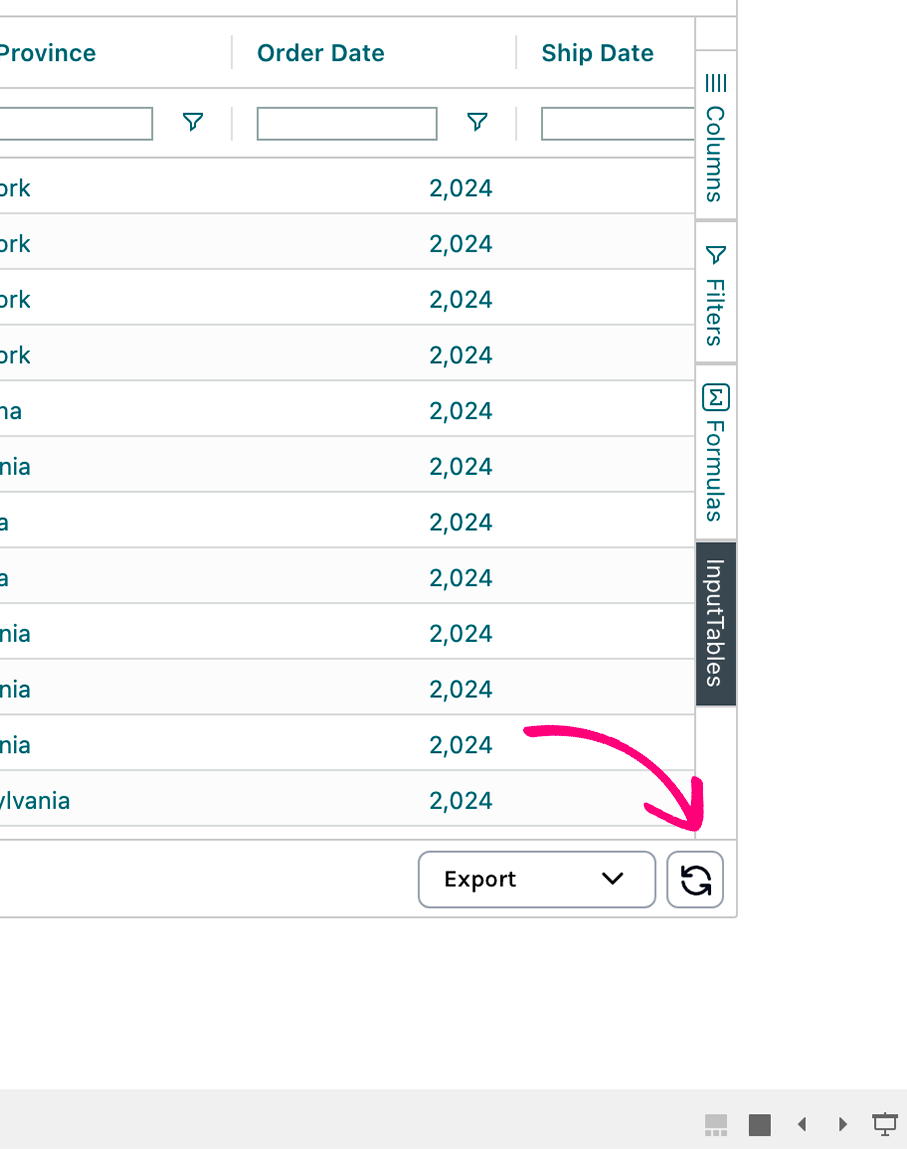Select the Pennsylvania row's 2,024 cell
Screen dimensions: 907x1149
pyautogui.click(x=461, y=801)
